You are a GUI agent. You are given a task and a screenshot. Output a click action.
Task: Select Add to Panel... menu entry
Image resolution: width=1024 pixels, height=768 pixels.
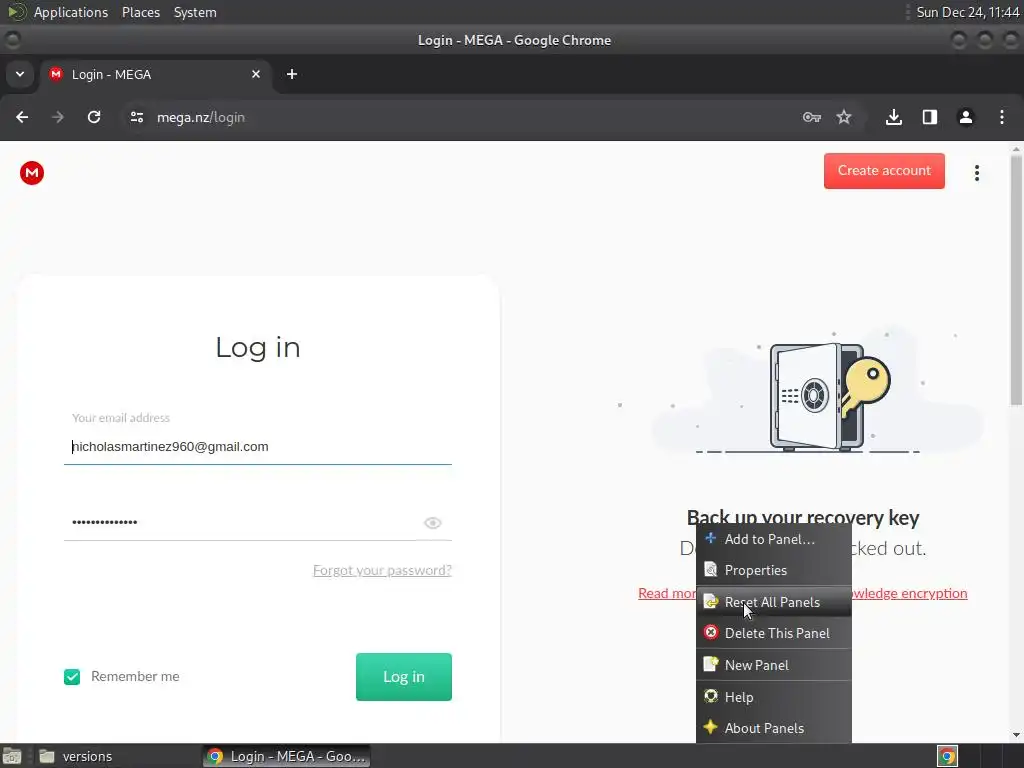[774, 539]
